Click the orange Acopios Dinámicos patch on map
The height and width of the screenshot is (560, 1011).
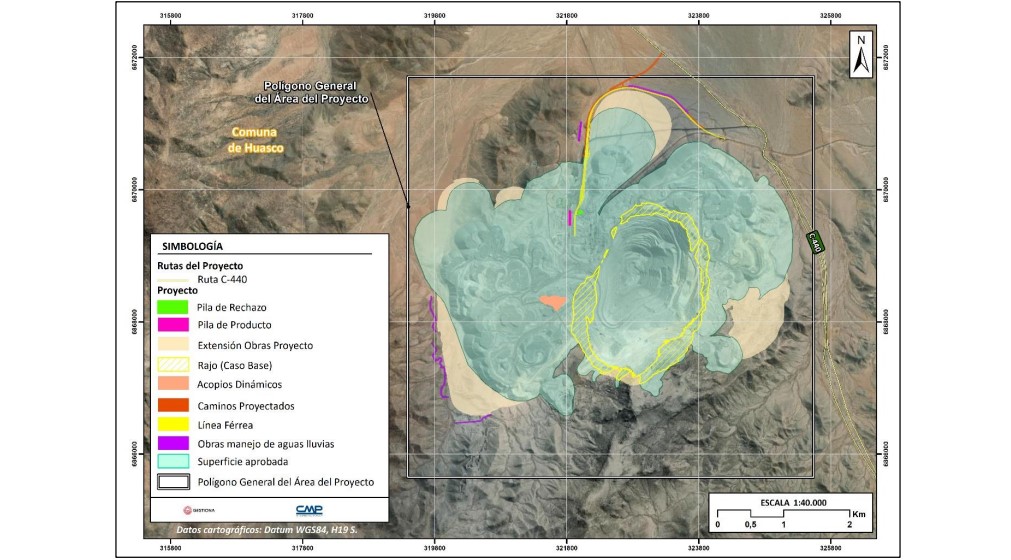coord(550,300)
